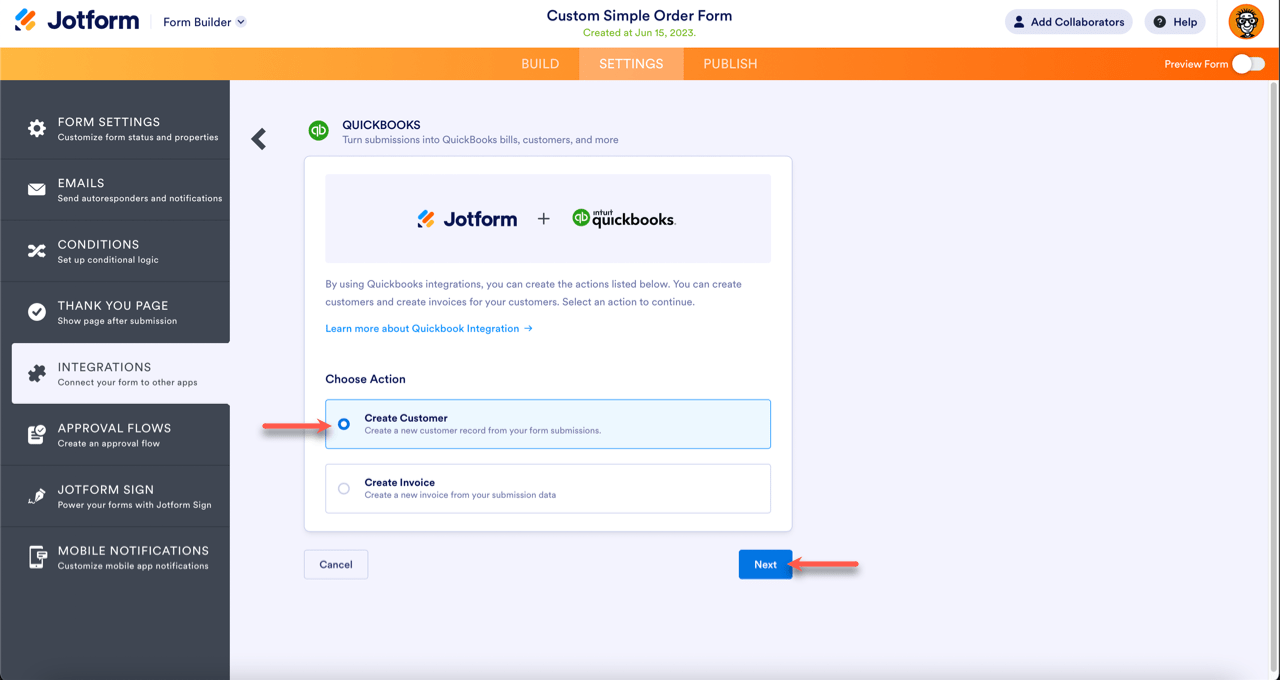
Task: Go back using the left chevron arrow
Action: [259, 139]
